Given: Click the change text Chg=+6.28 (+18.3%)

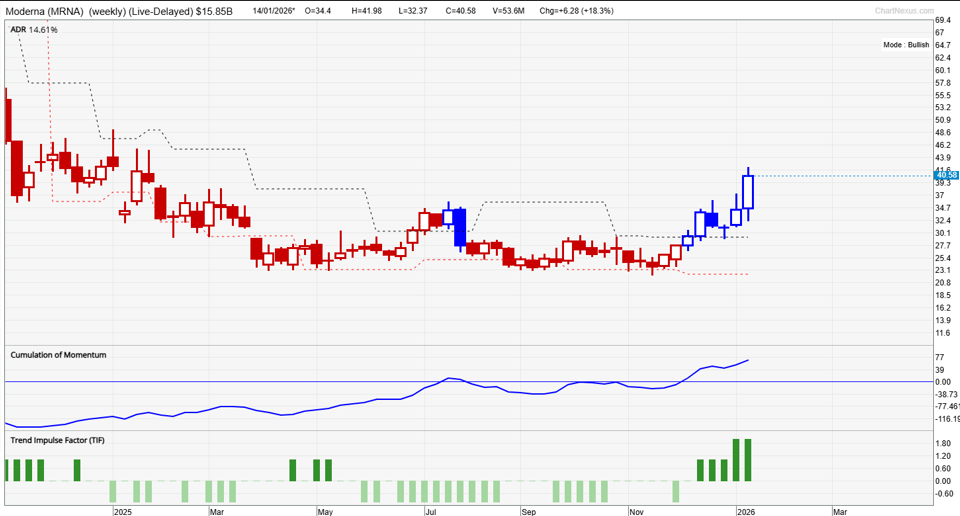Looking at the screenshot, I should coord(576,11).
